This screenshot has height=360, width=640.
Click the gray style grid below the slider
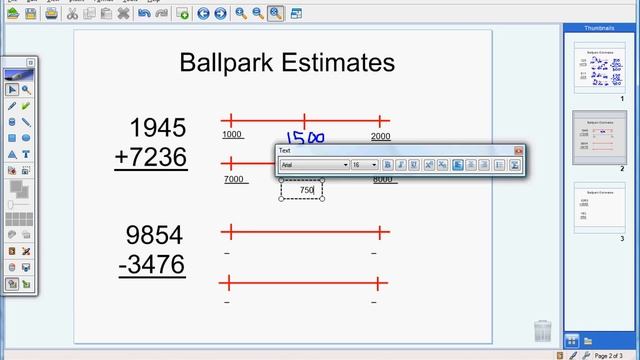[x=19, y=219]
